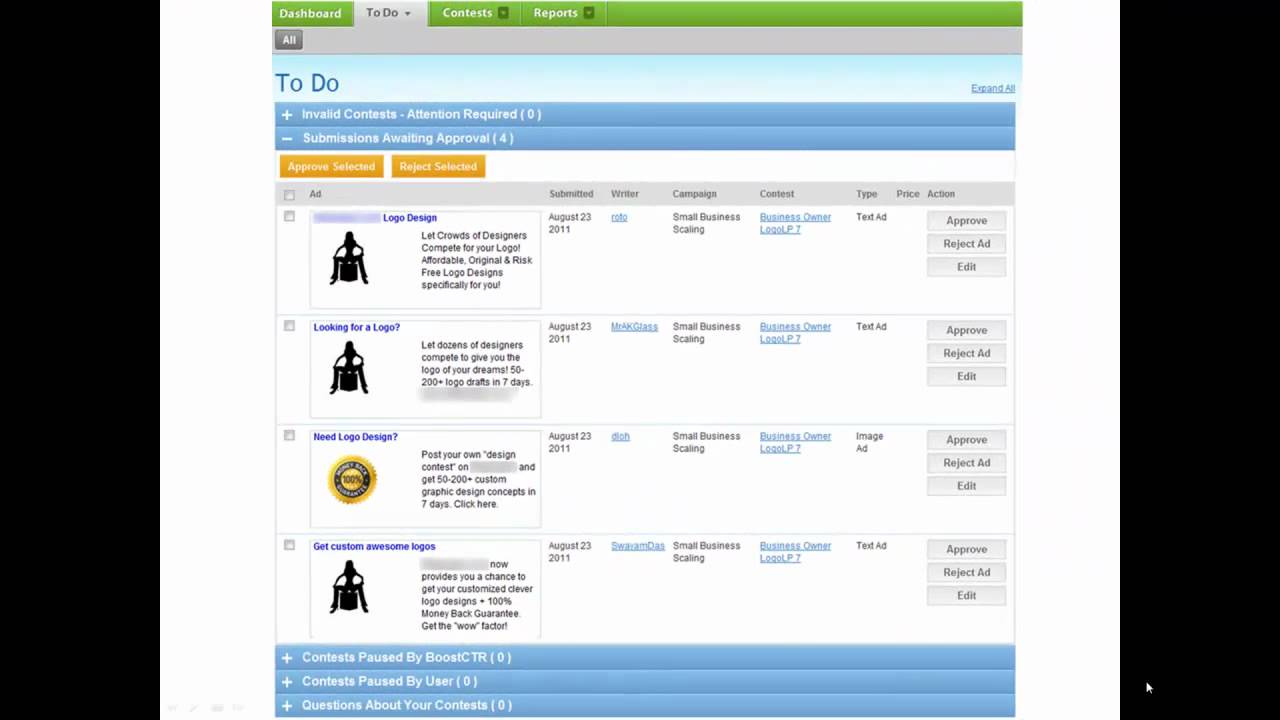The width and height of the screenshot is (1280, 720).
Task: Approve the Logo Design ad by roto
Action: coord(966,221)
